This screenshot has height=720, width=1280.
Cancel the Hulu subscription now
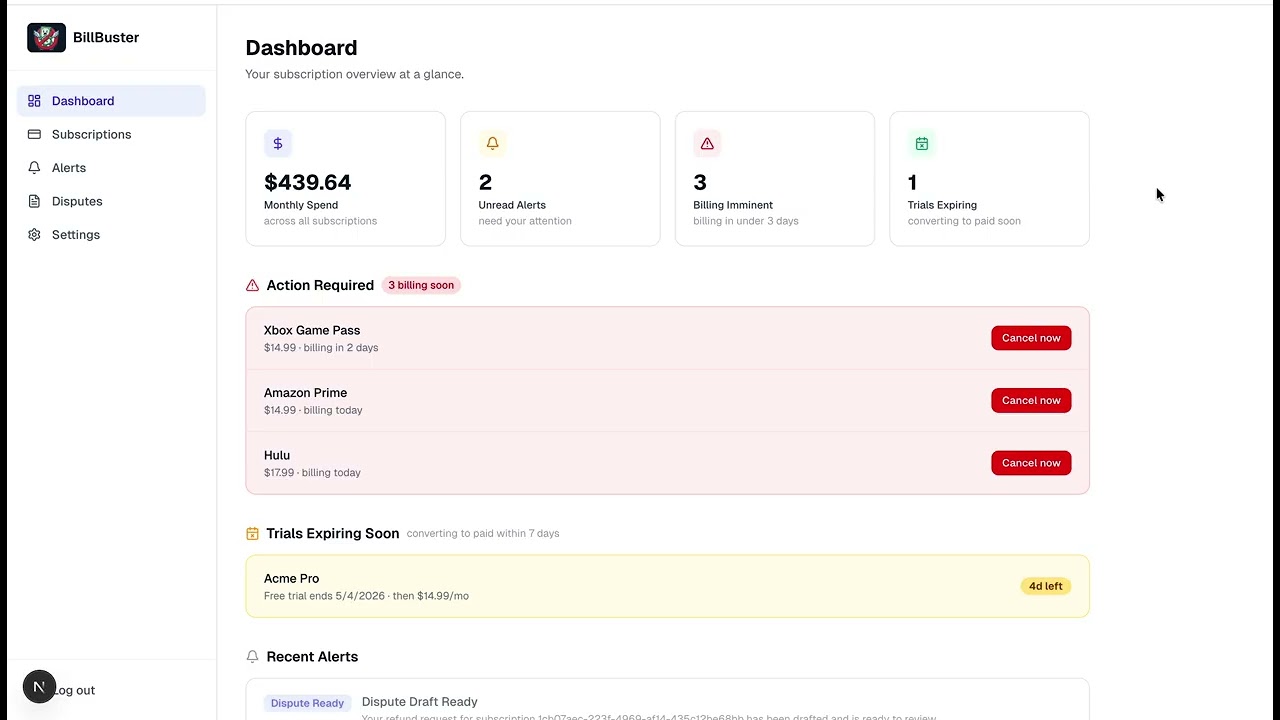pyautogui.click(x=1031, y=463)
